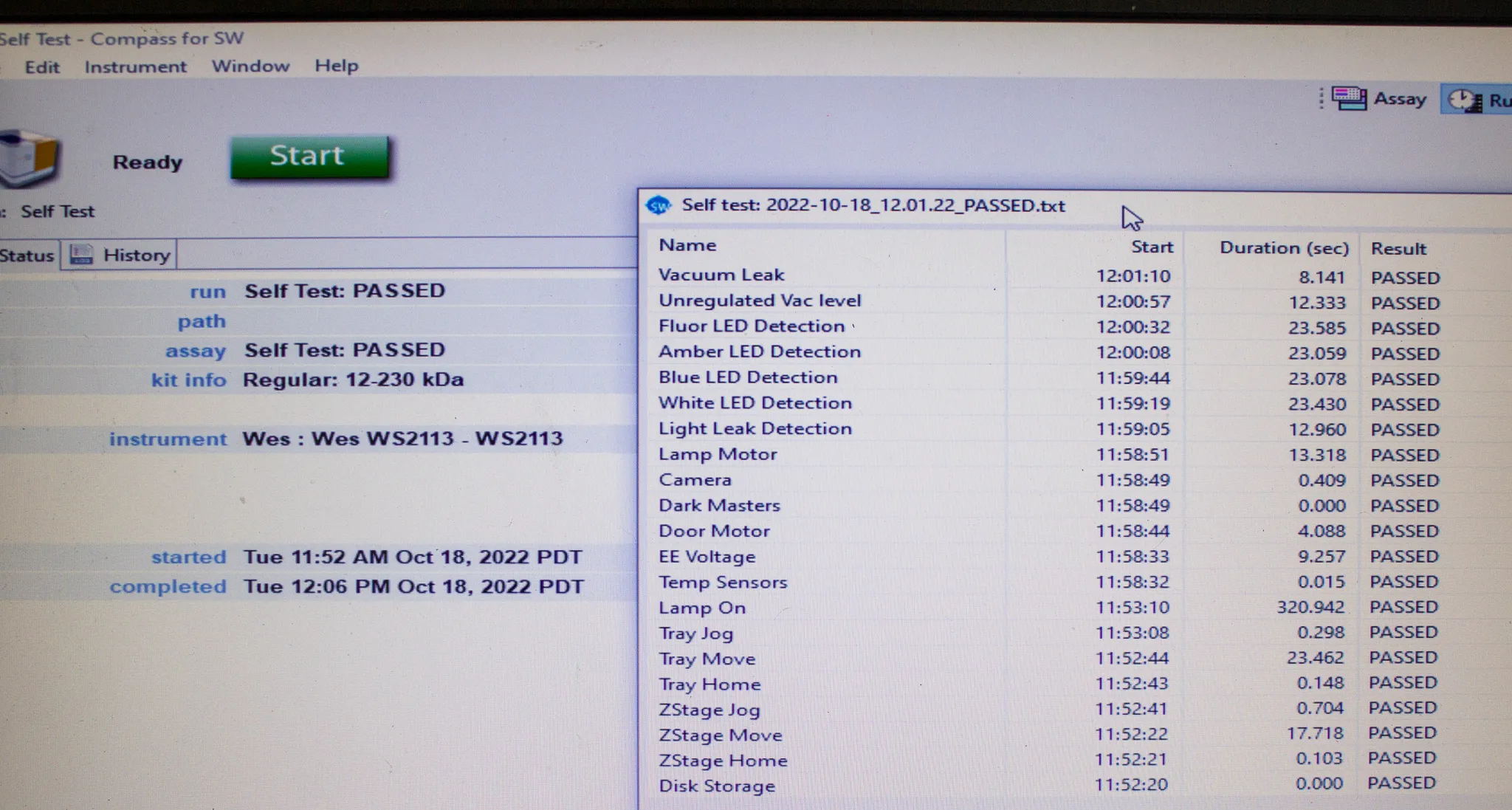This screenshot has height=810, width=1512.
Task: Open the Window menu
Action: [x=250, y=66]
